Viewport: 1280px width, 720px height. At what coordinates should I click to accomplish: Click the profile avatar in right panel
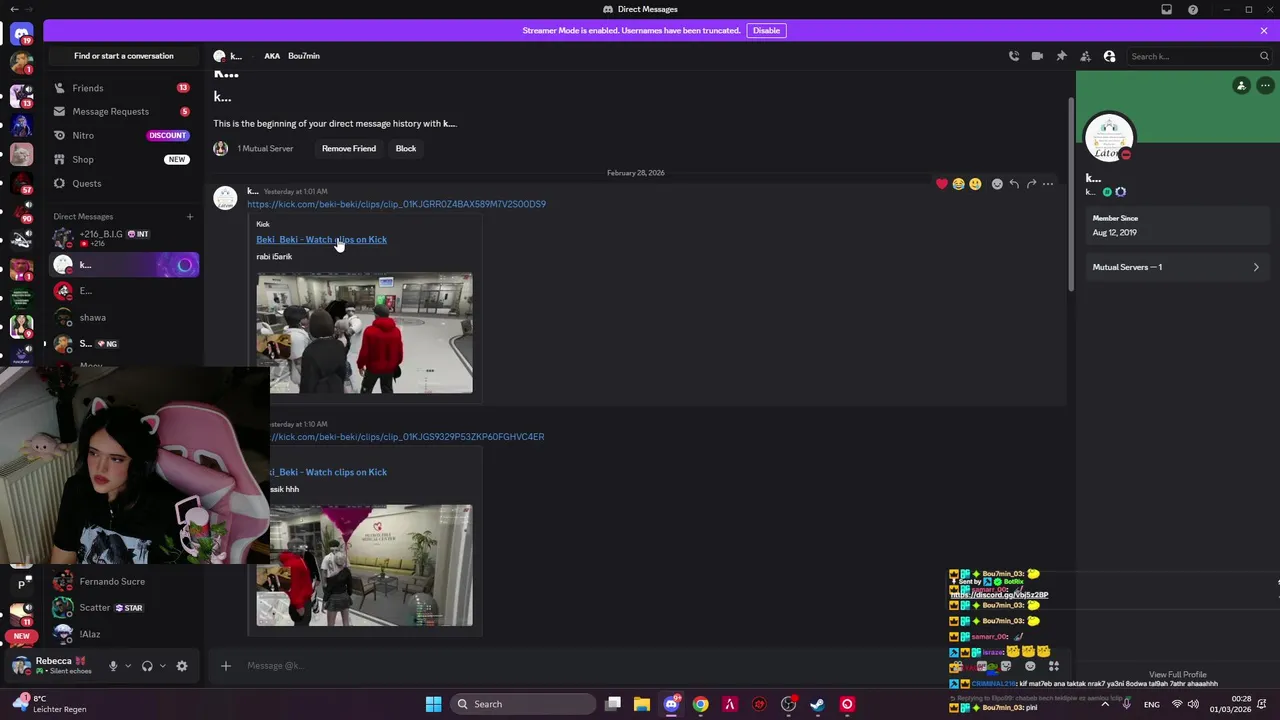point(1109,138)
